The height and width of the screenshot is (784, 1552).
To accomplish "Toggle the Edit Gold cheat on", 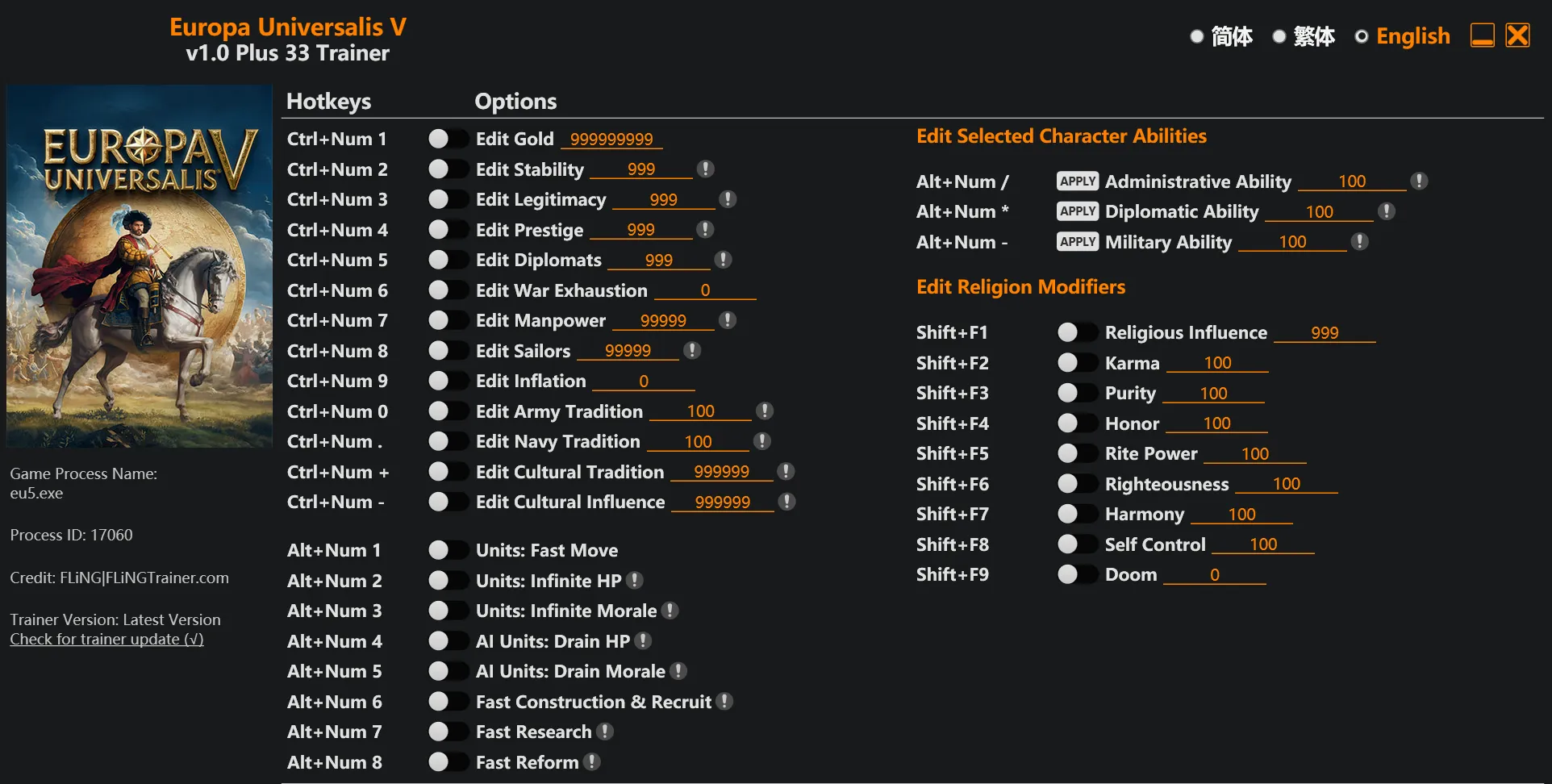I will (448, 139).
